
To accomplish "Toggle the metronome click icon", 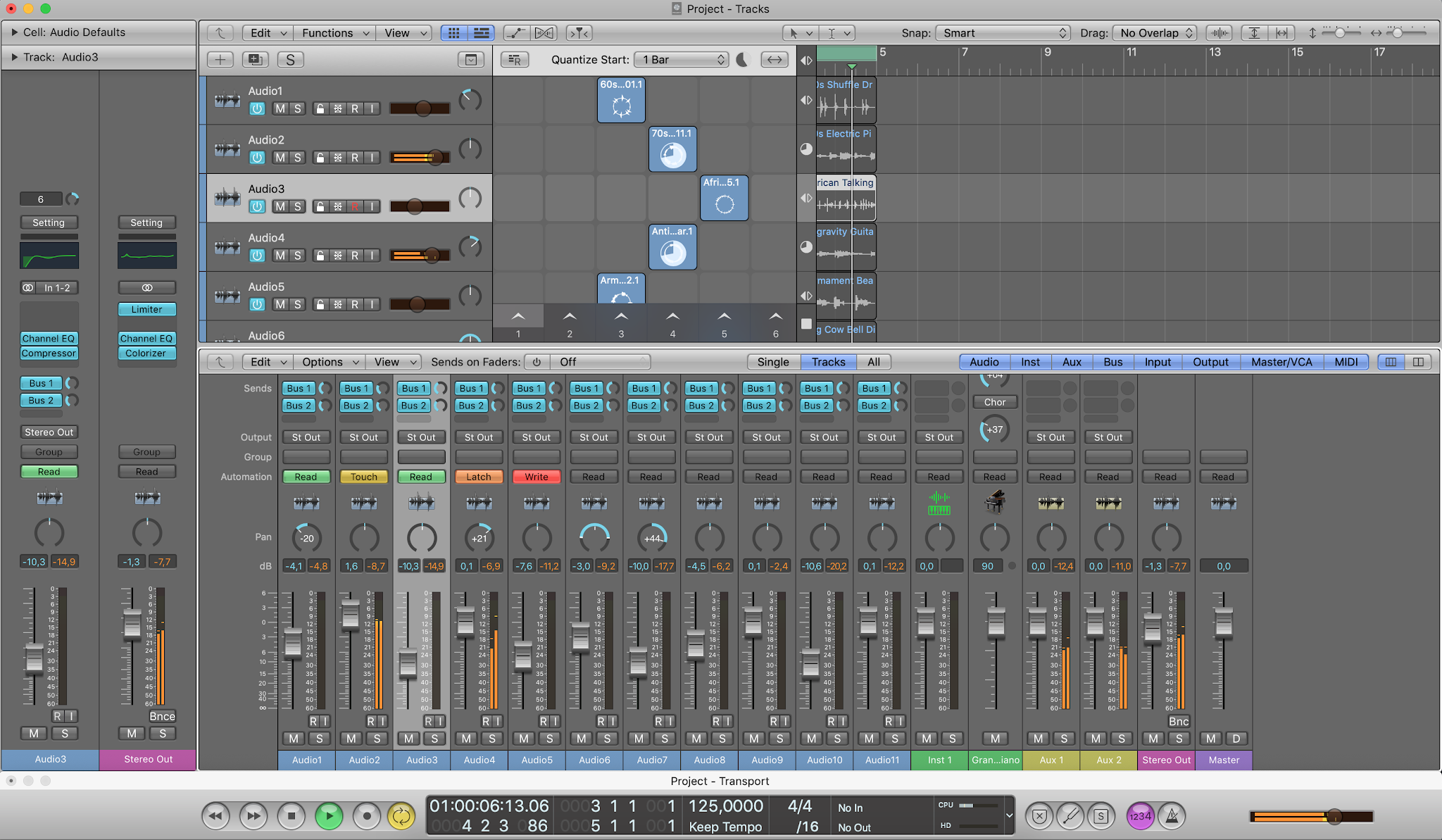I will pos(1172,816).
